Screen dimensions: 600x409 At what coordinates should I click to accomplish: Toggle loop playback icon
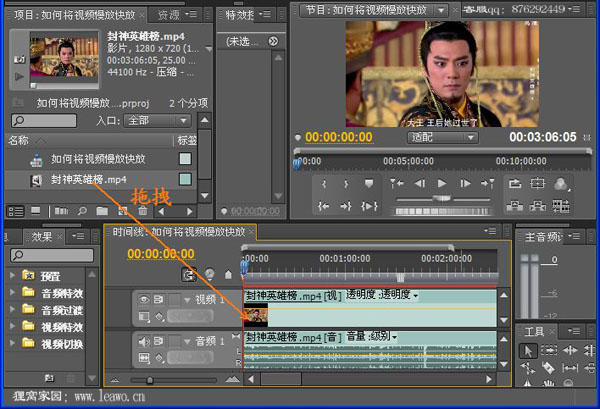515,184
